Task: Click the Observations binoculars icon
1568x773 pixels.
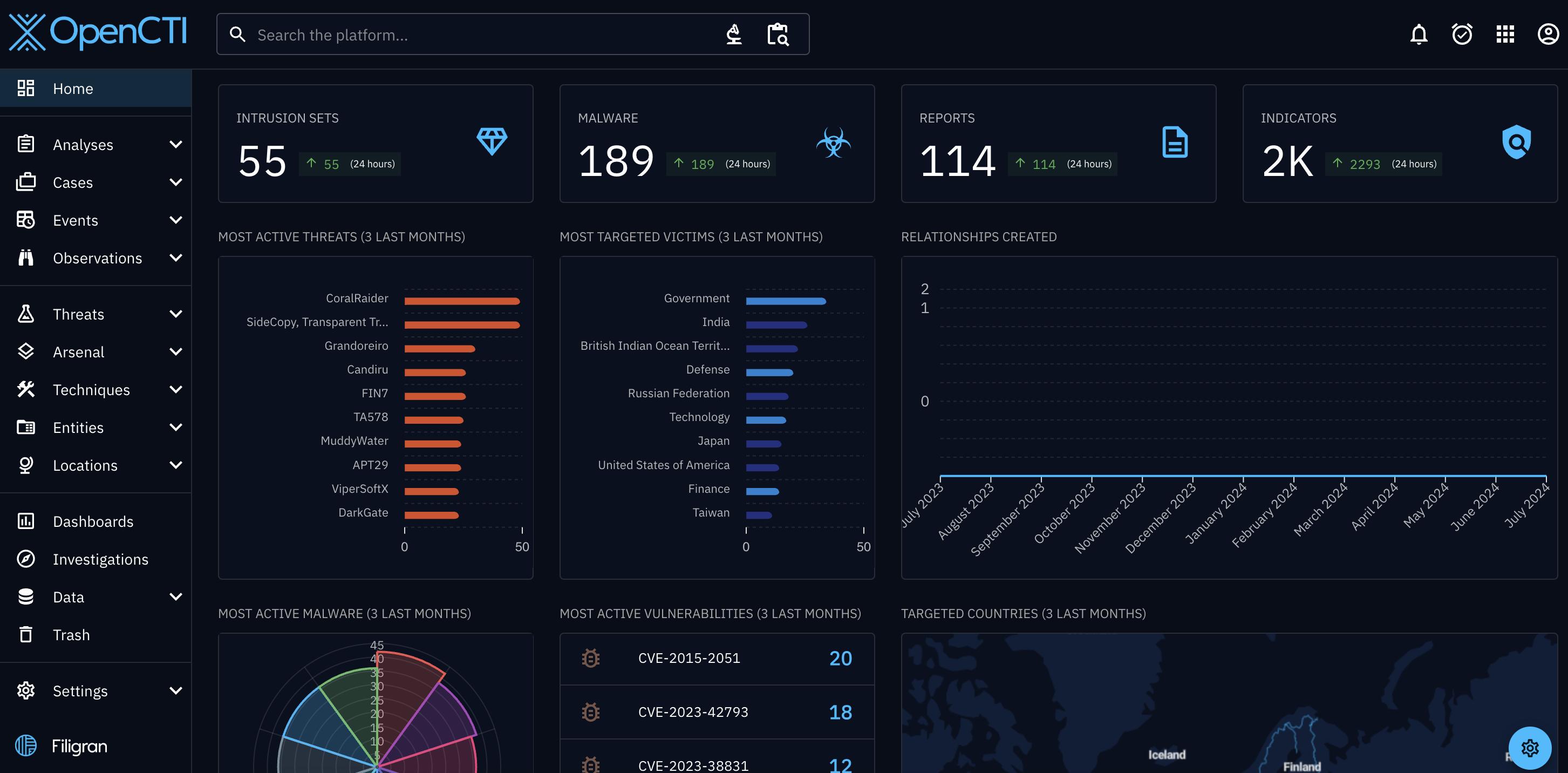Action: (x=25, y=257)
